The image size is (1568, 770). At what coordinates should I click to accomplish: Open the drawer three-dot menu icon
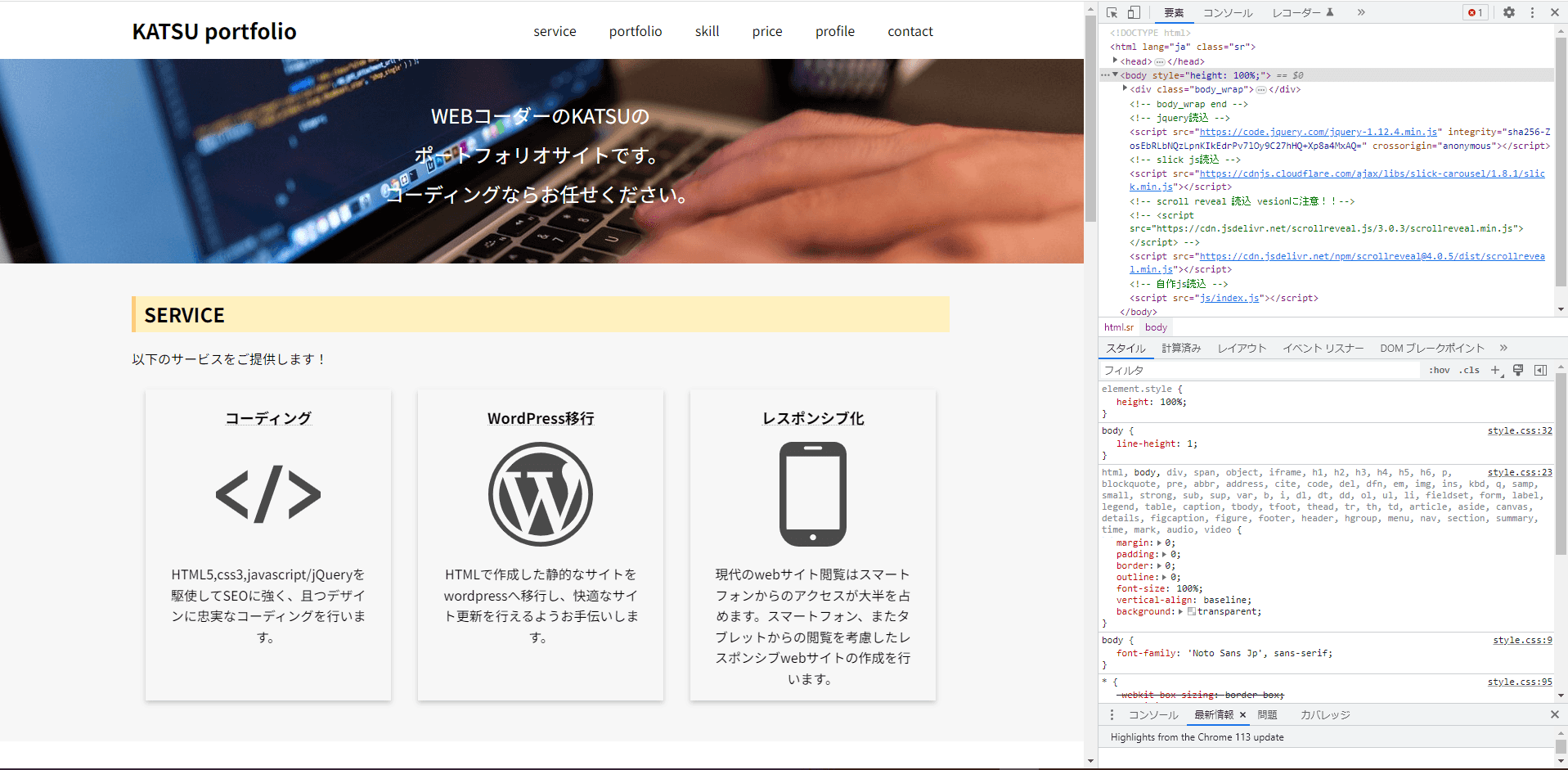click(1112, 714)
